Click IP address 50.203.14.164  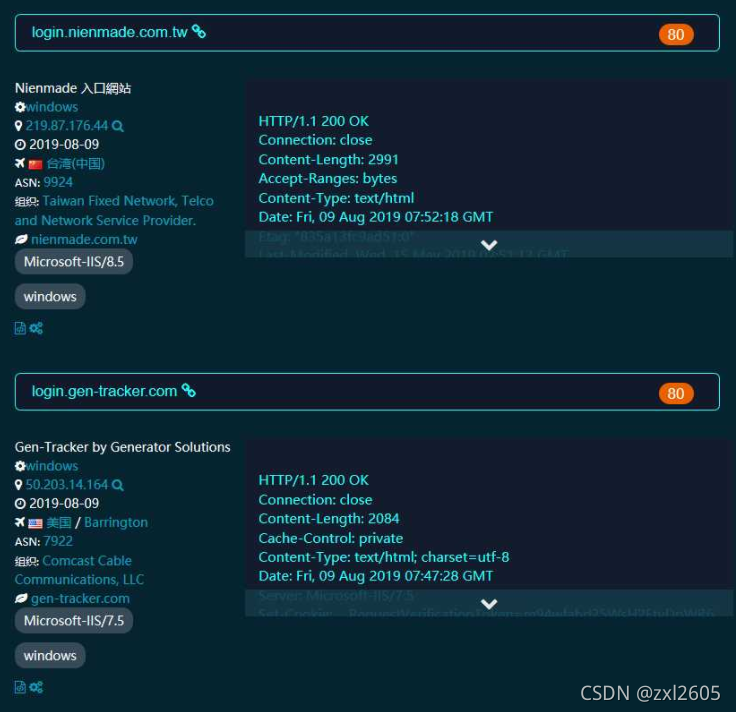coord(67,485)
